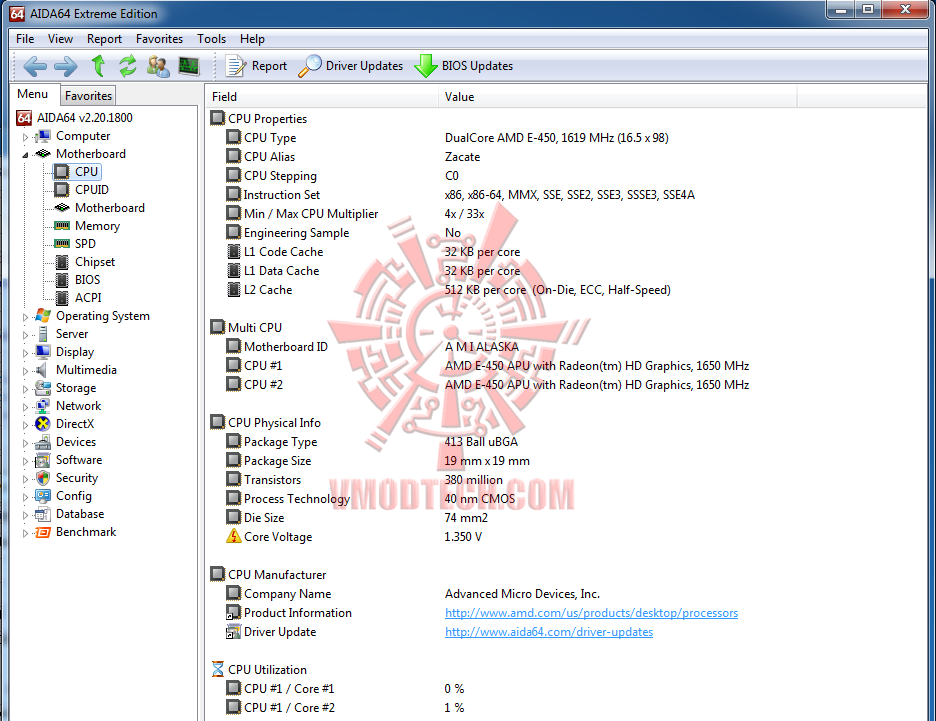The width and height of the screenshot is (936, 721).
Task: Open the Help menu
Action: coord(253,39)
